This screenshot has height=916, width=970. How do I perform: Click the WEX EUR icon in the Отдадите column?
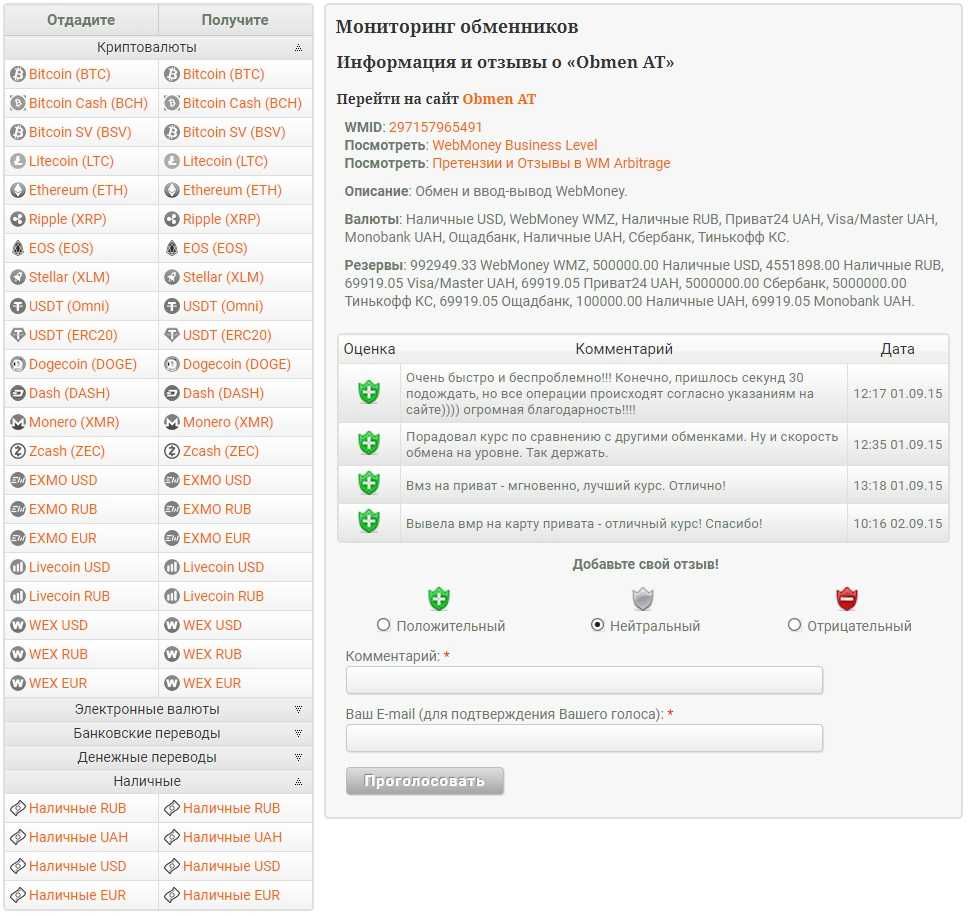pyautogui.click(x=18, y=683)
